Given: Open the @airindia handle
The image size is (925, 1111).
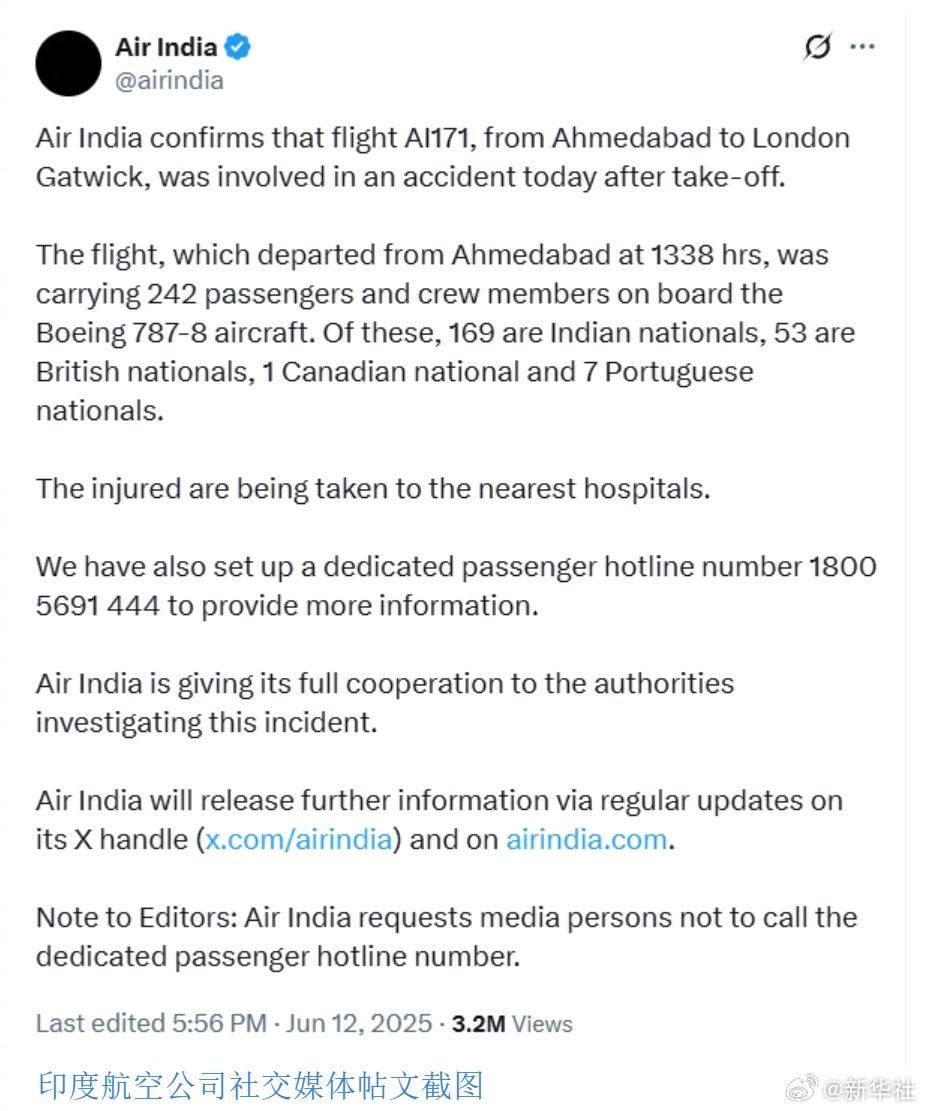Looking at the screenshot, I should click(x=169, y=81).
